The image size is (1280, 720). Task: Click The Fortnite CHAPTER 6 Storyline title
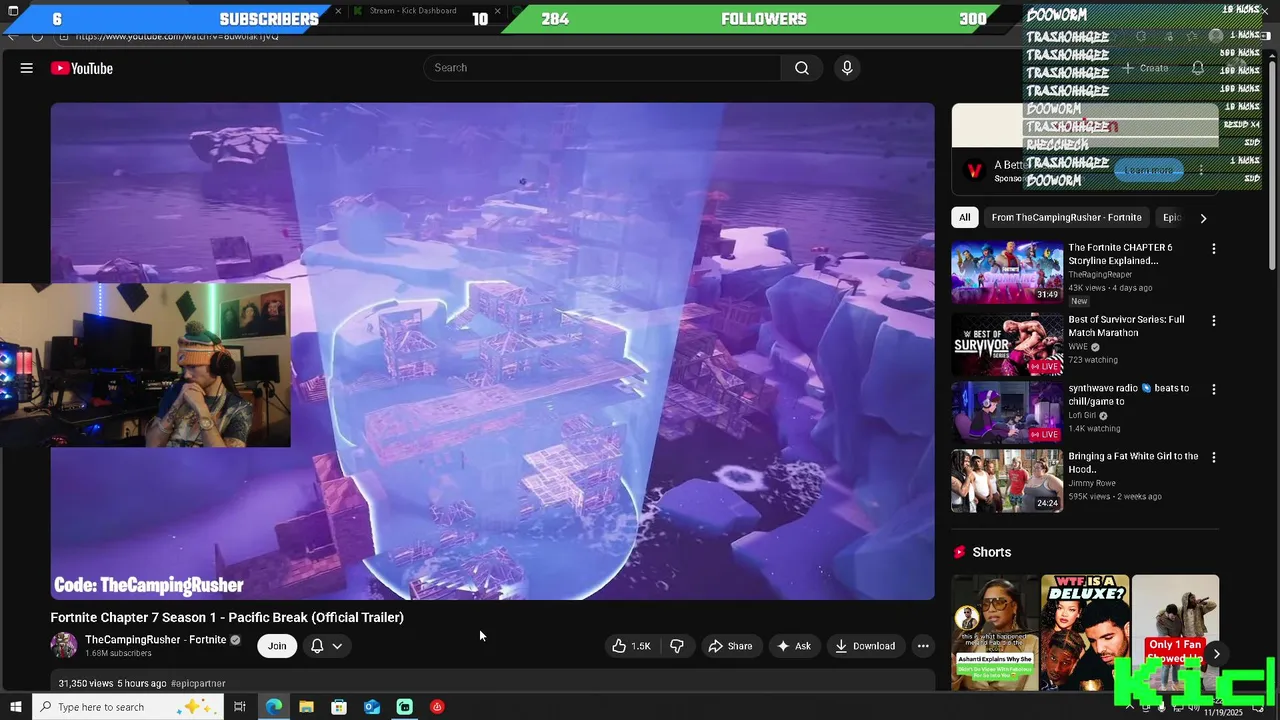click(1120, 254)
